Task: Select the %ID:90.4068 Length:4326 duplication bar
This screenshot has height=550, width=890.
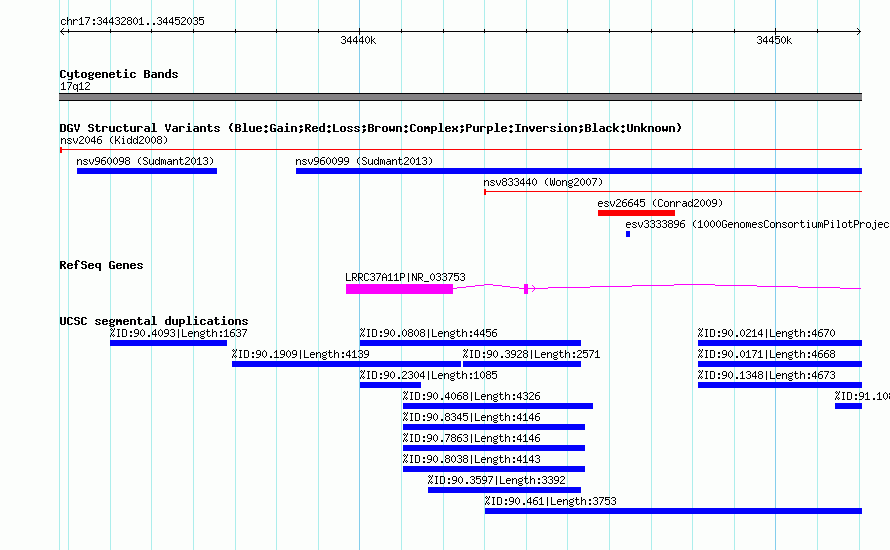Action: click(498, 406)
